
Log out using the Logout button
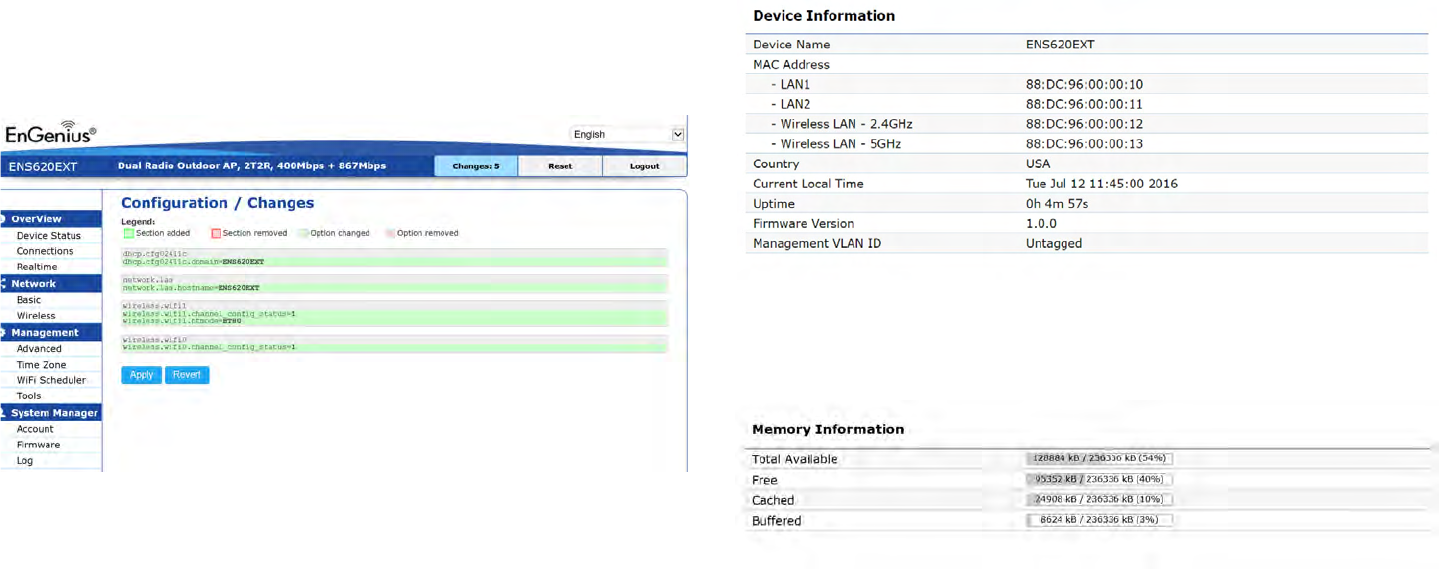click(x=645, y=166)
